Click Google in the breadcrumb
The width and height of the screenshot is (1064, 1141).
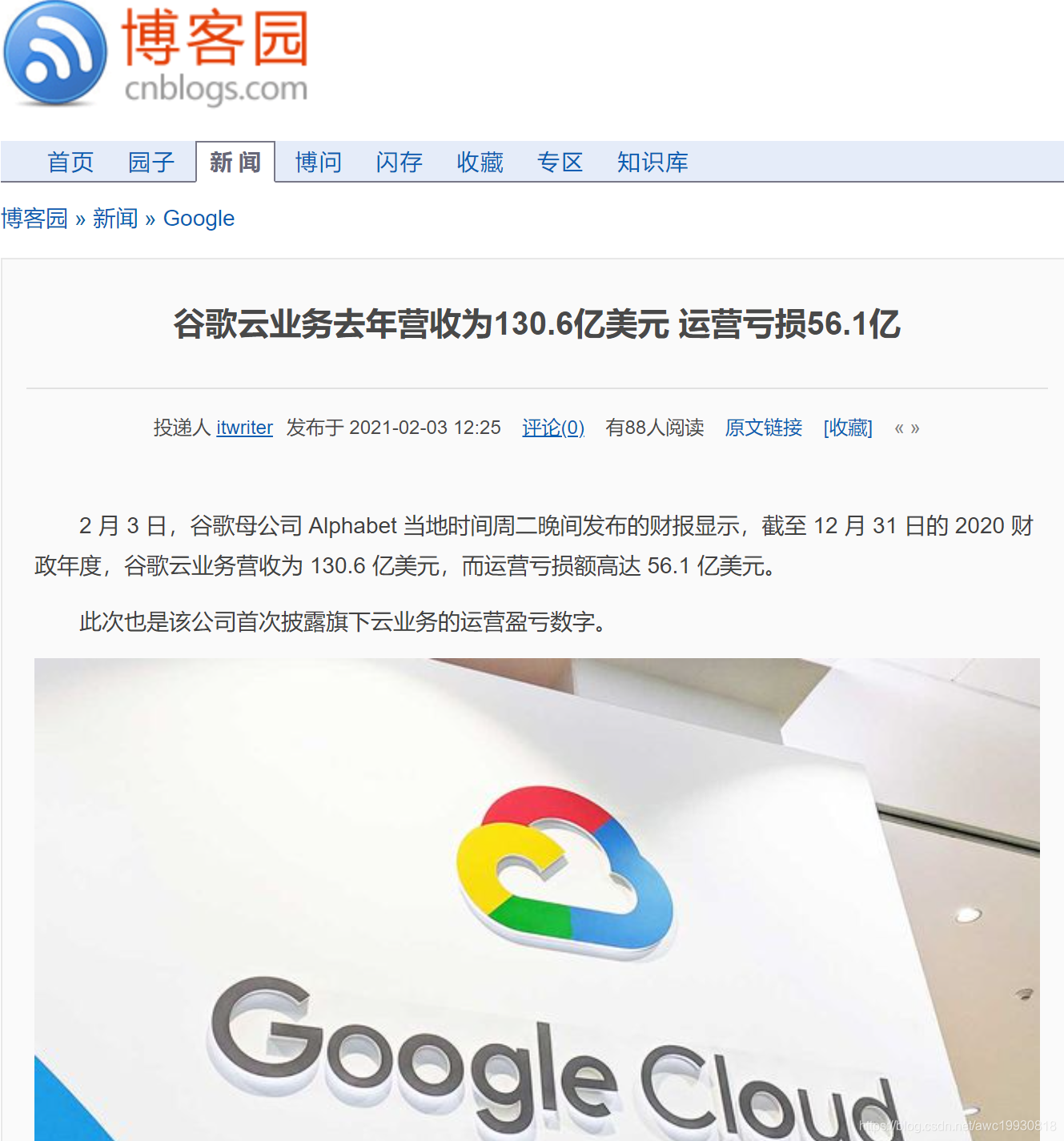point(199,219)
